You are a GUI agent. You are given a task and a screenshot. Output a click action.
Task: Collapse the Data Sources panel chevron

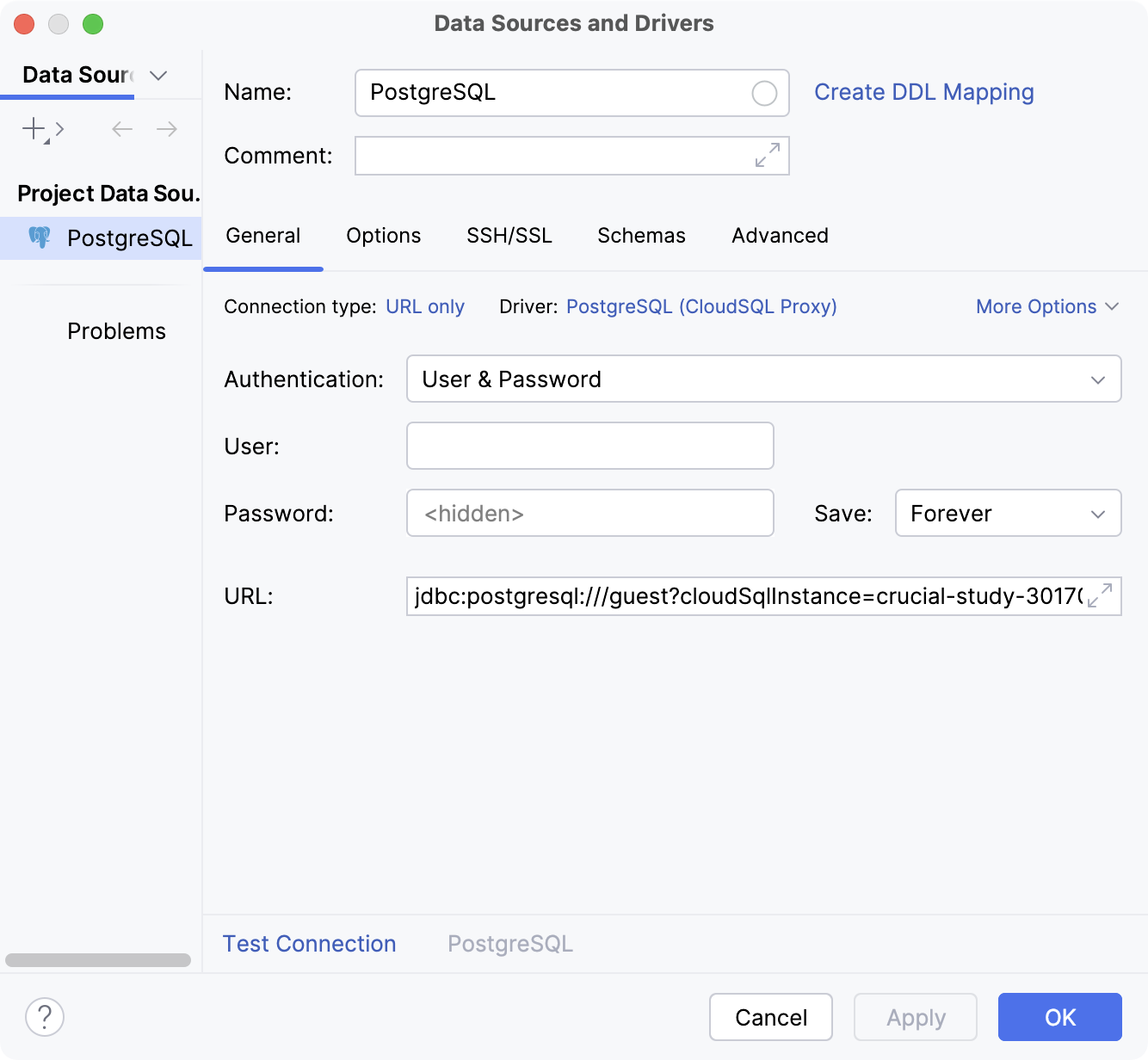pyautogui.click(x=157, y=76)
